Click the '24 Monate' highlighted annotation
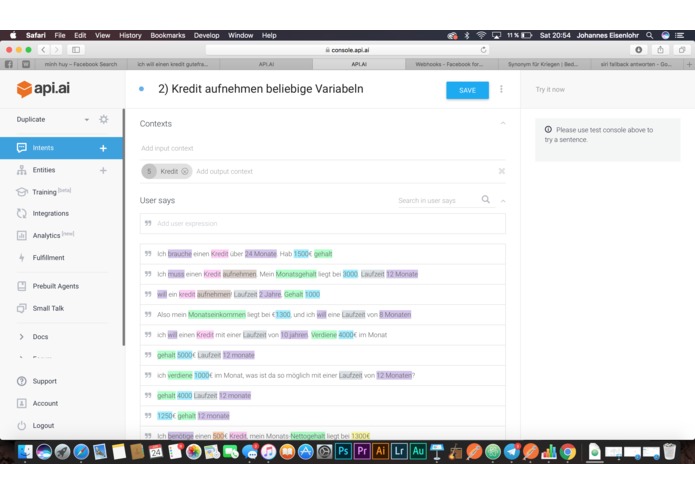The image size is (695, 494). point(261,254)
